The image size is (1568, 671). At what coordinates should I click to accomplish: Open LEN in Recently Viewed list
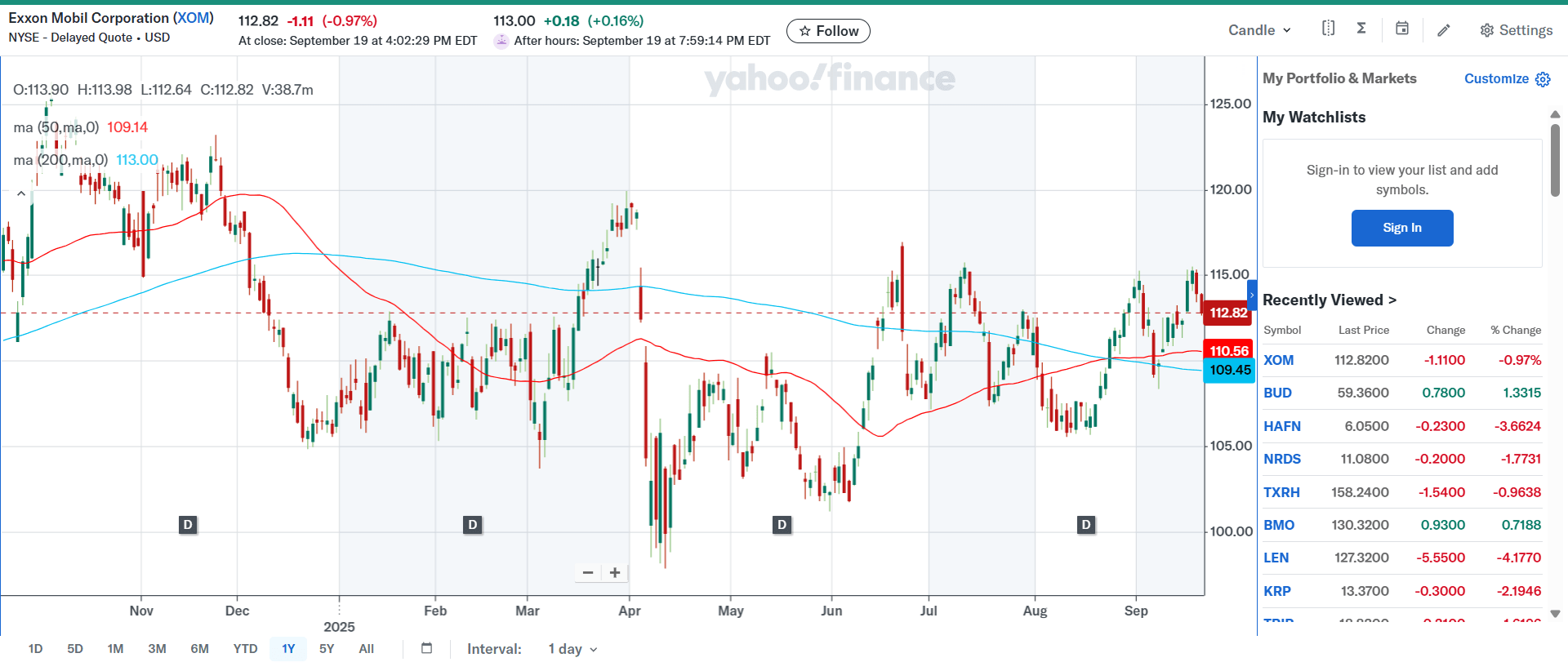pos(1276,558)
